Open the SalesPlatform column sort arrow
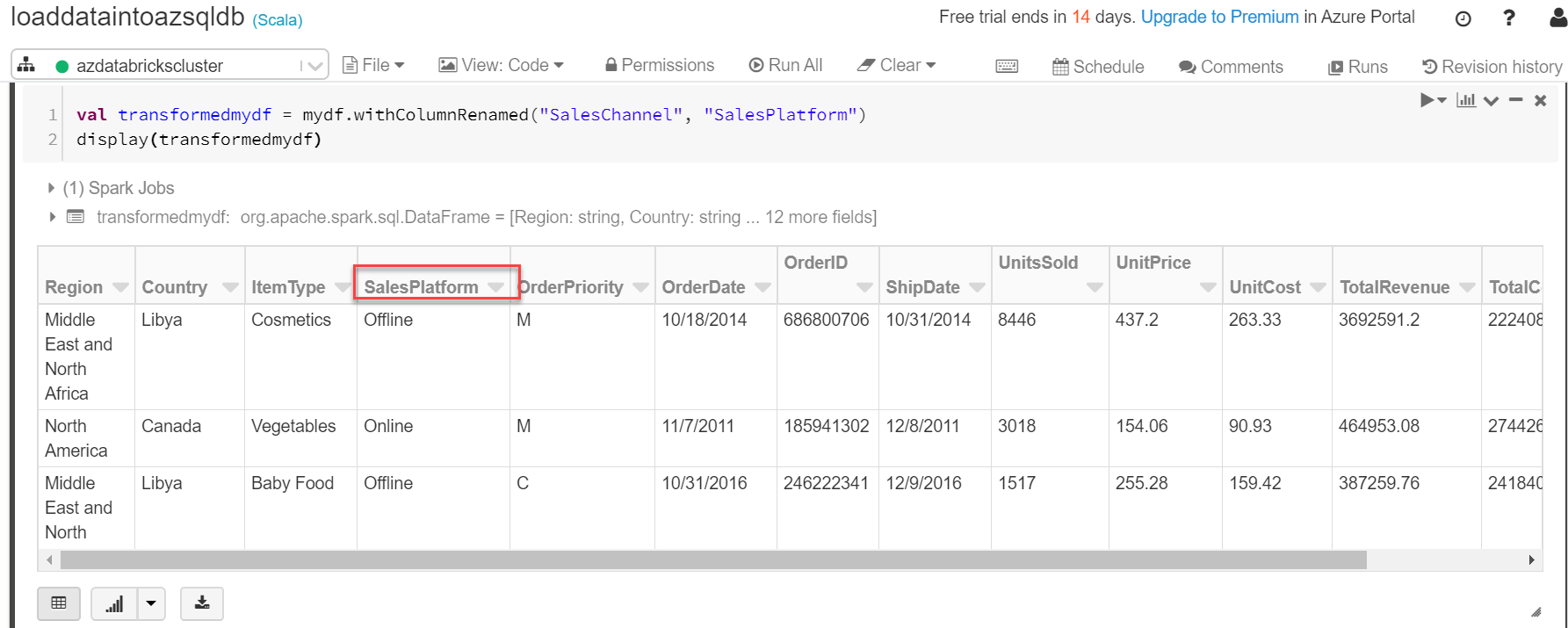Image resolution: width=1568 pixels, height=628 pixels. [x=495, y=287]
